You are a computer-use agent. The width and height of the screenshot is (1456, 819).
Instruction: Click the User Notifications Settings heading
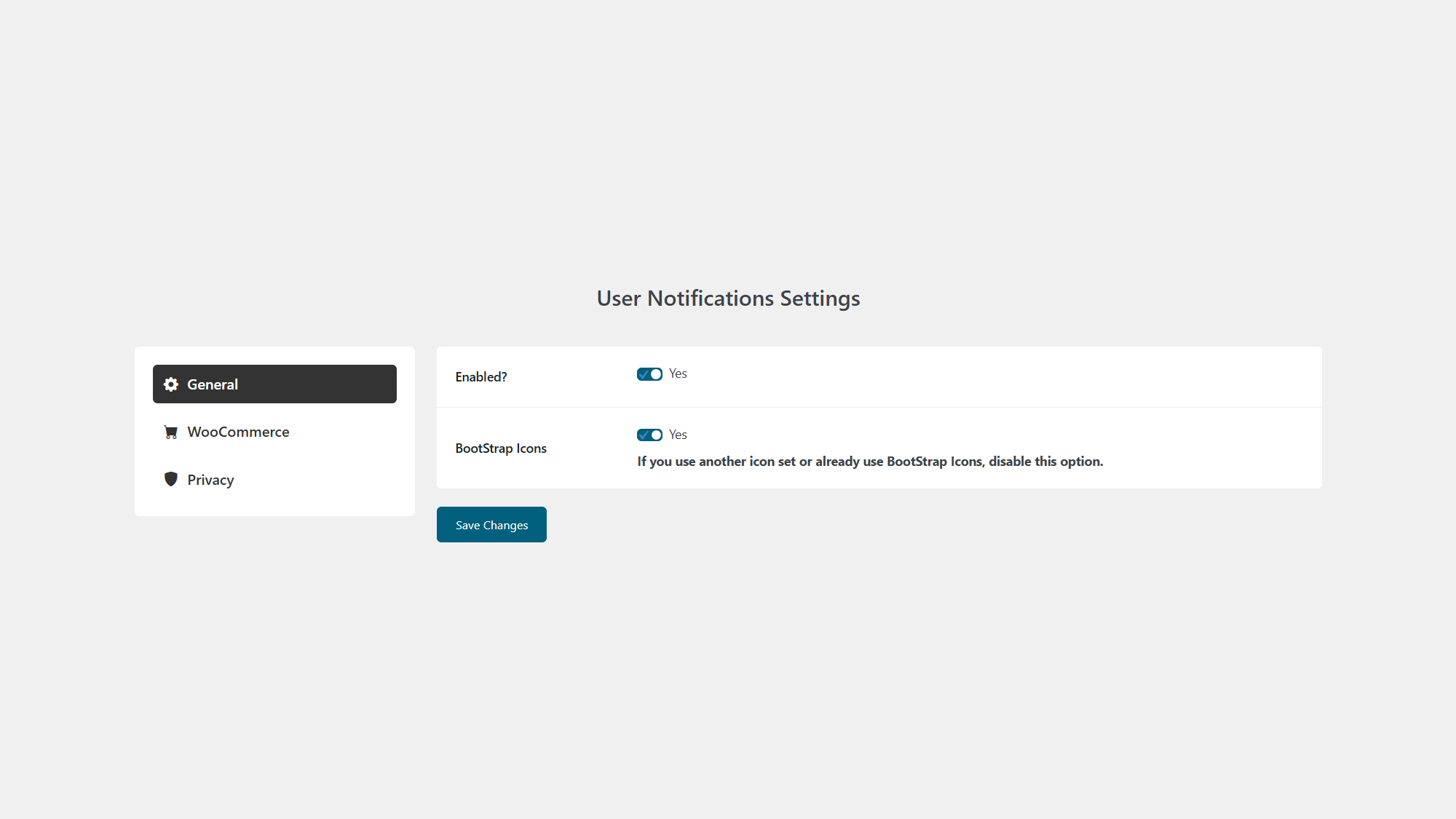728,298
